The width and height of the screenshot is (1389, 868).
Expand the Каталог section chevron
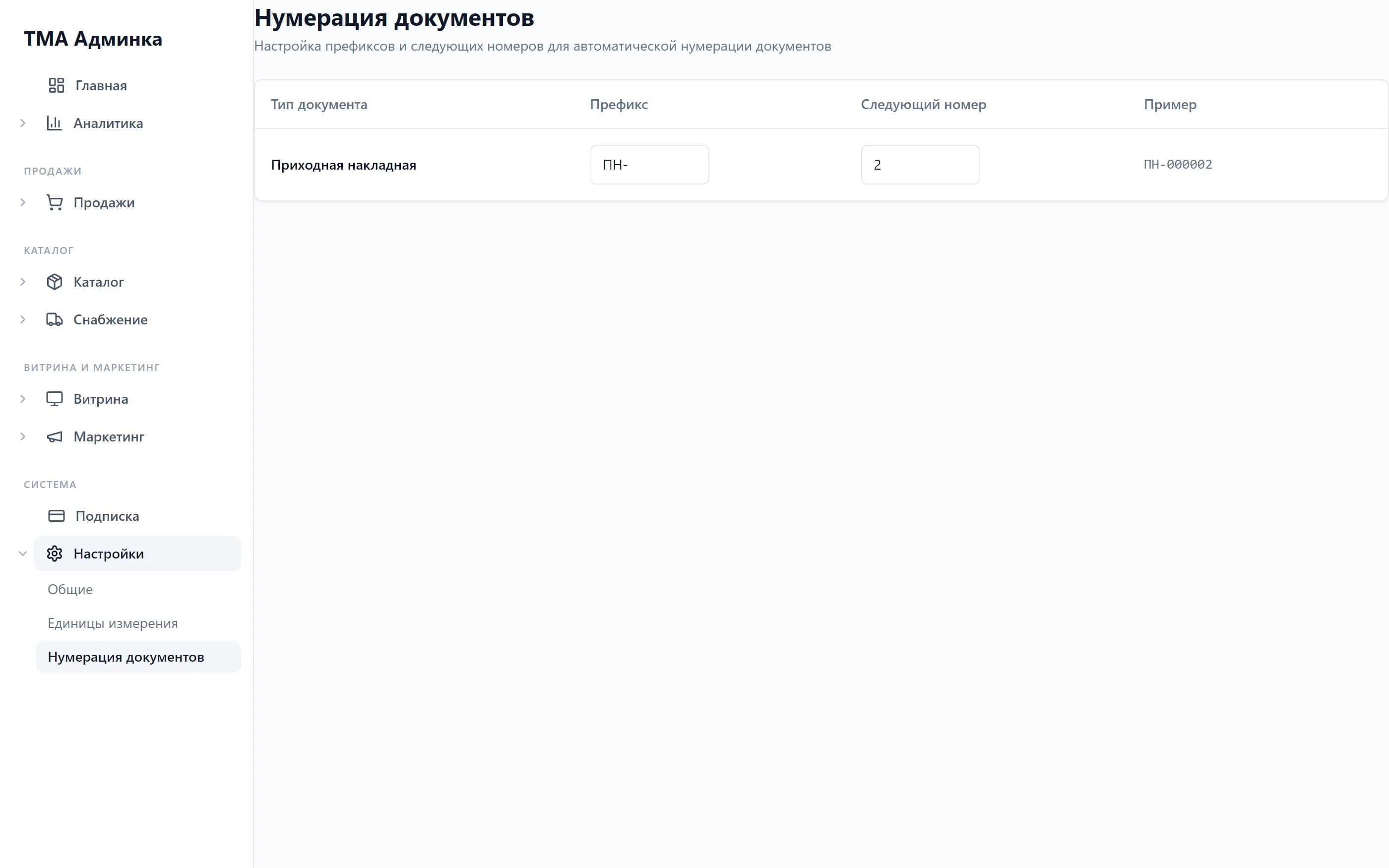23,282
